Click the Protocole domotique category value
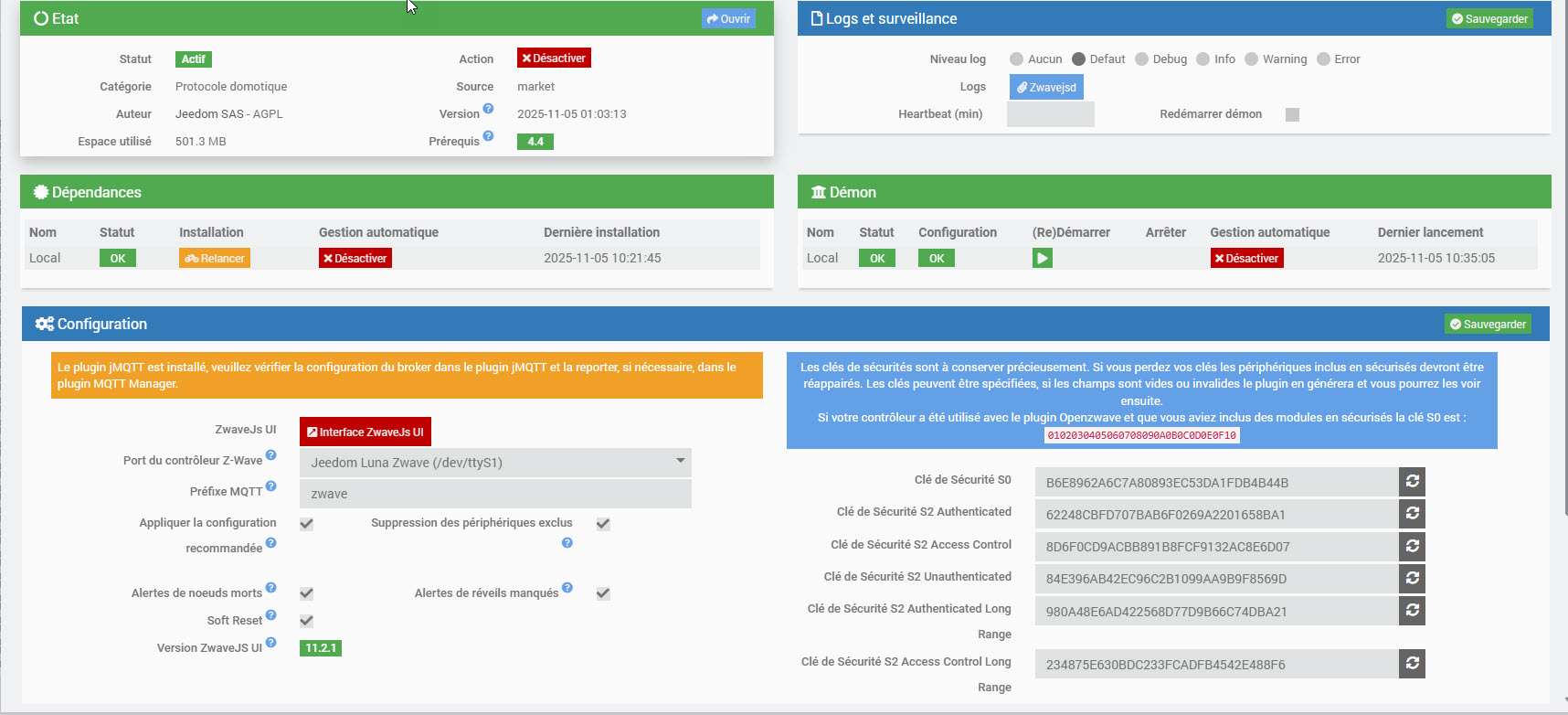This screenshot has width=1568, height=715. (x=231, y=87)
